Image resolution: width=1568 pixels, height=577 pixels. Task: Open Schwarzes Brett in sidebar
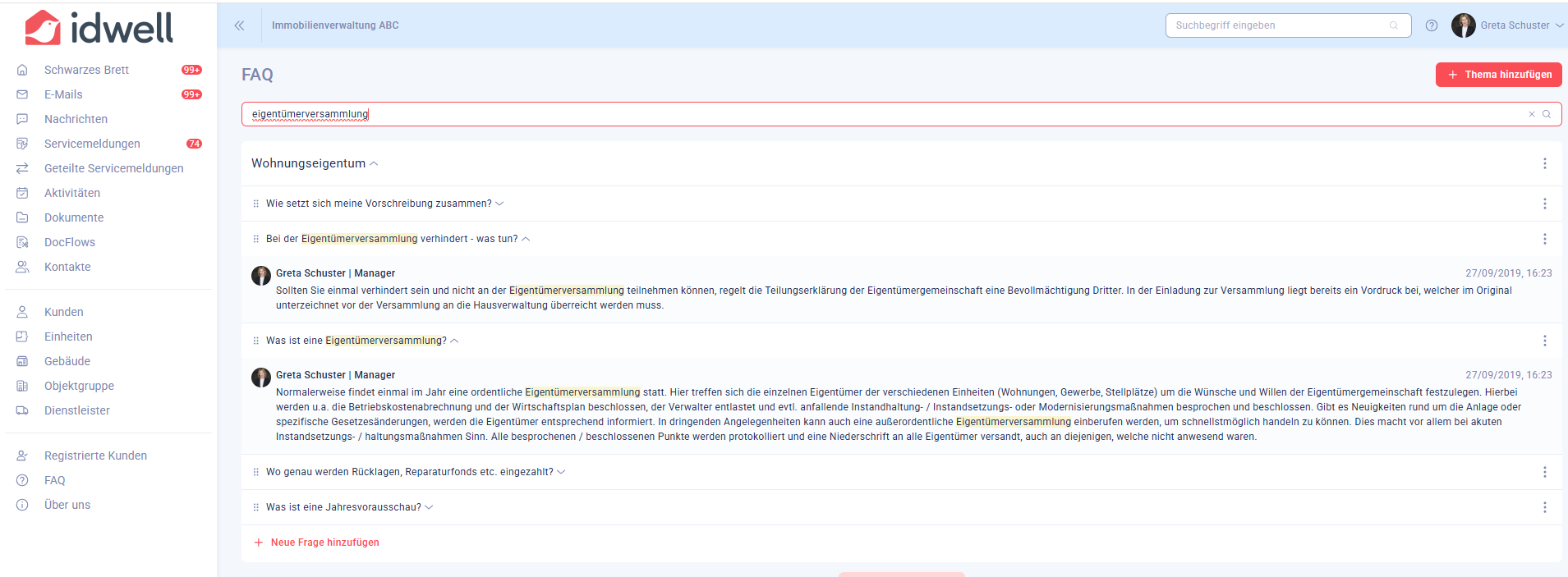coord(86,70)
